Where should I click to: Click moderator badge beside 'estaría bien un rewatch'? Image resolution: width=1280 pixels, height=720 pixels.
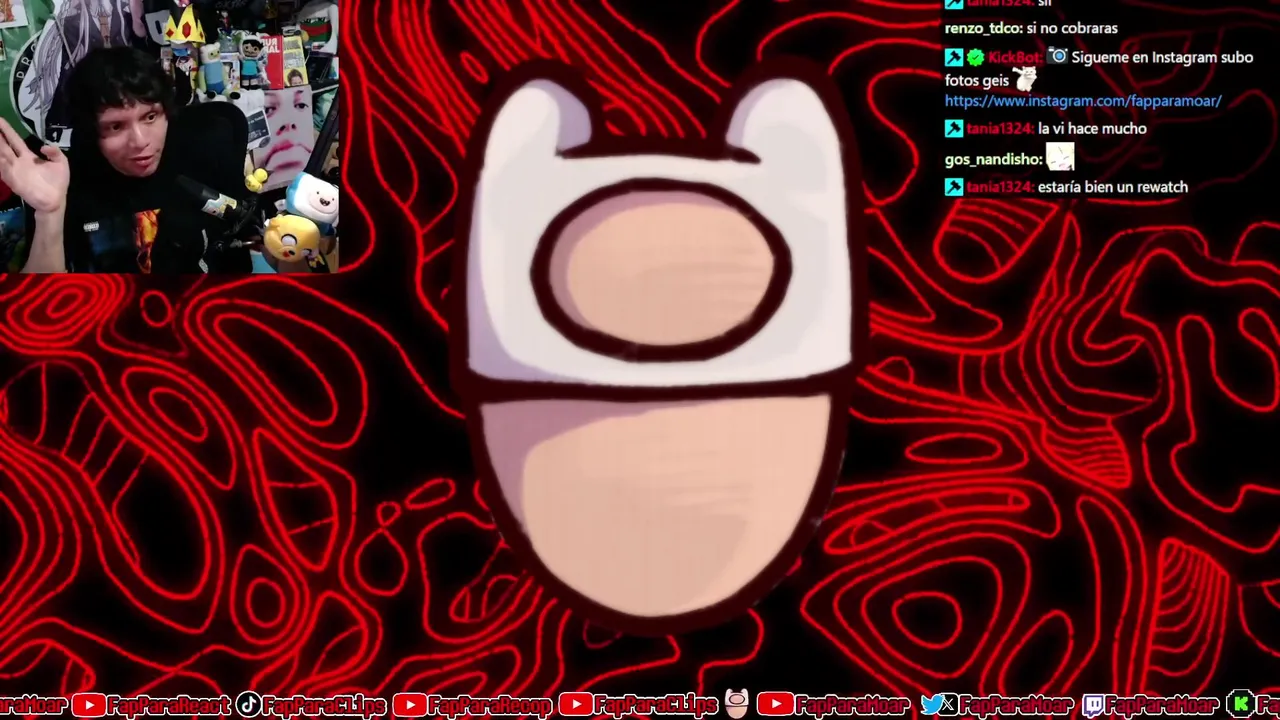click(x=954, y=187)
